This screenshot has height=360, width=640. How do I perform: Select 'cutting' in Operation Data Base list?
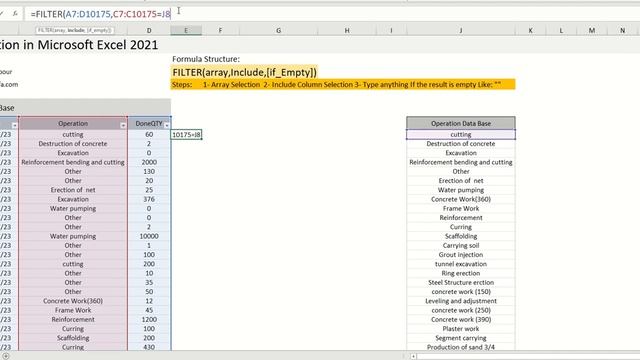(461, 134)
